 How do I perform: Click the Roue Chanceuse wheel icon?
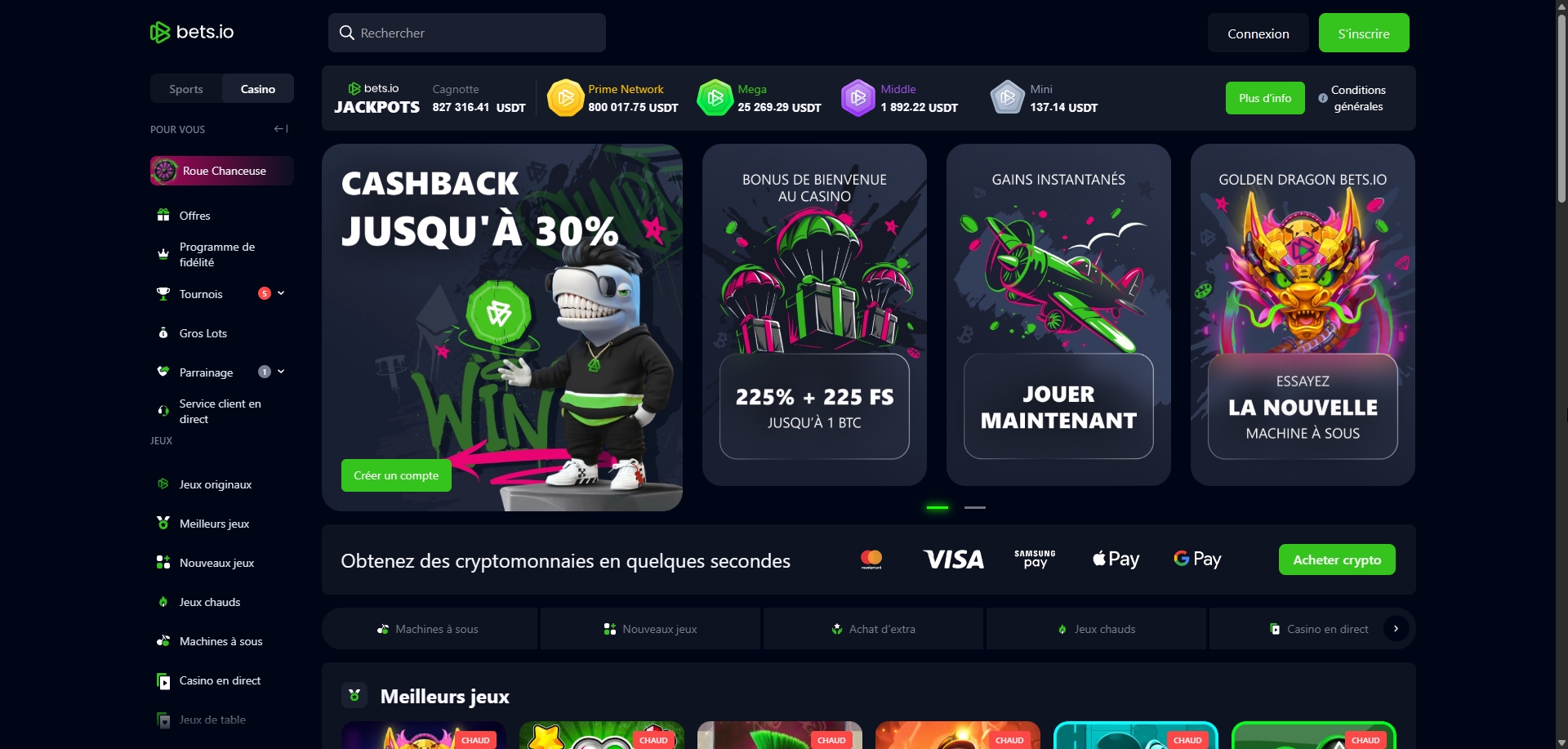165,171
